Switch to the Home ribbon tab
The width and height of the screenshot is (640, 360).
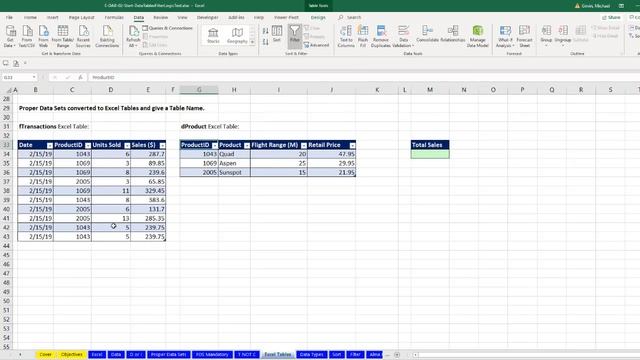pos(30,18)
